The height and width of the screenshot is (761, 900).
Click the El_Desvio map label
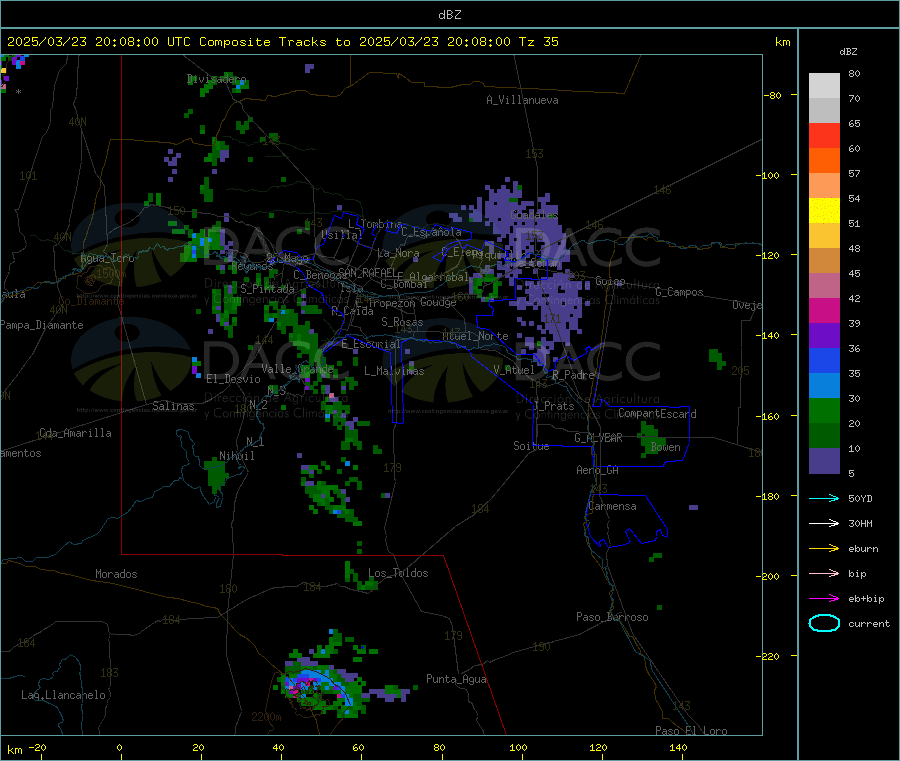coord(233,379)
